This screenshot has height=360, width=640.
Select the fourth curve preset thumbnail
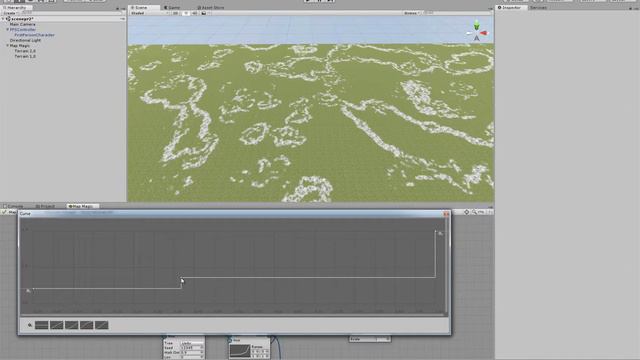pos(87,325)
